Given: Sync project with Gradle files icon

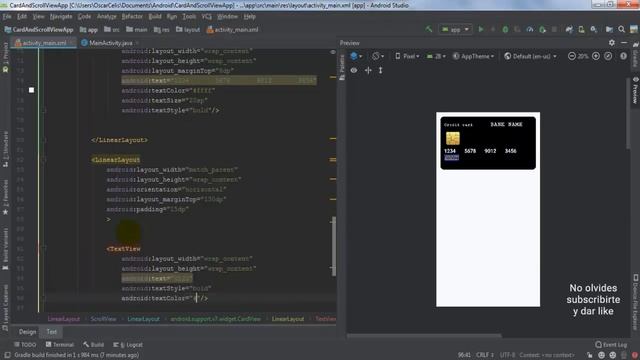Looking at the screenshot, I should coord(569,29).
